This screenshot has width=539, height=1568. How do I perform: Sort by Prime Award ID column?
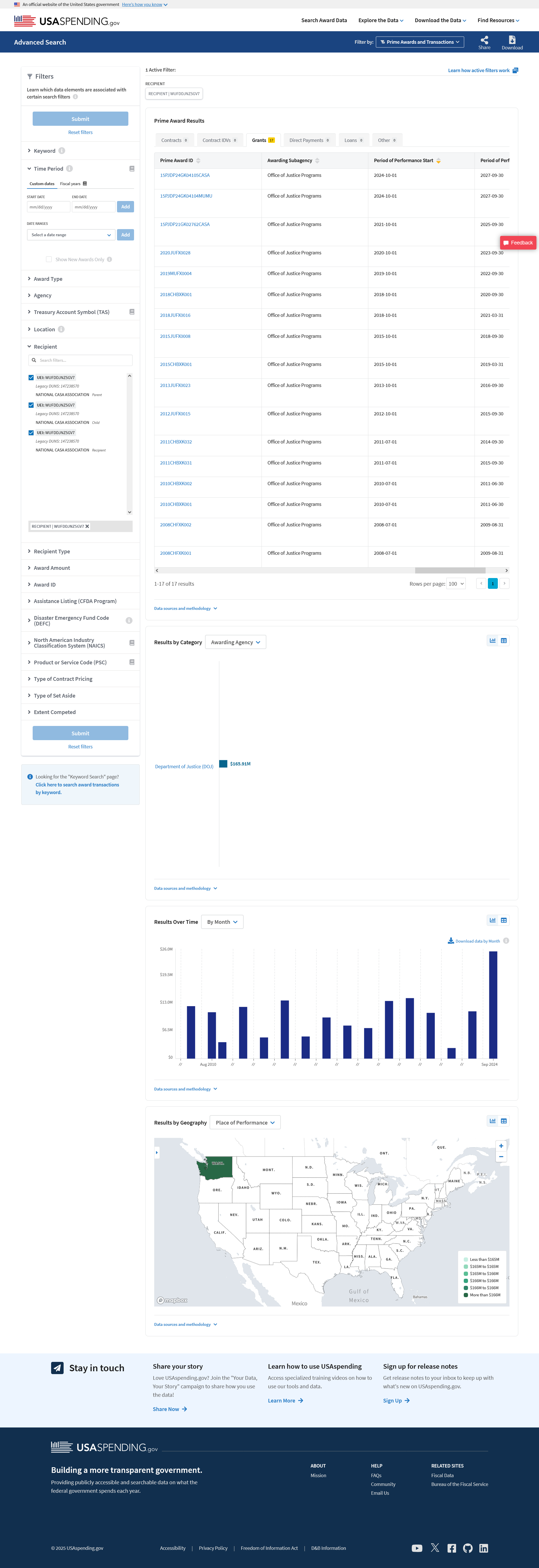[x=198, y=161]
